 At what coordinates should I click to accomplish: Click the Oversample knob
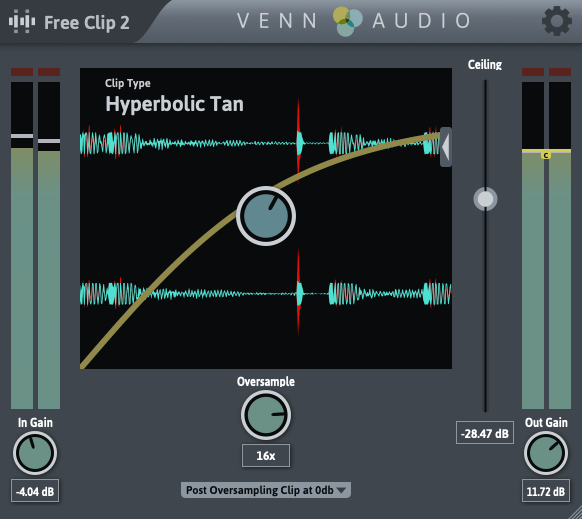(x=266, y=415)
